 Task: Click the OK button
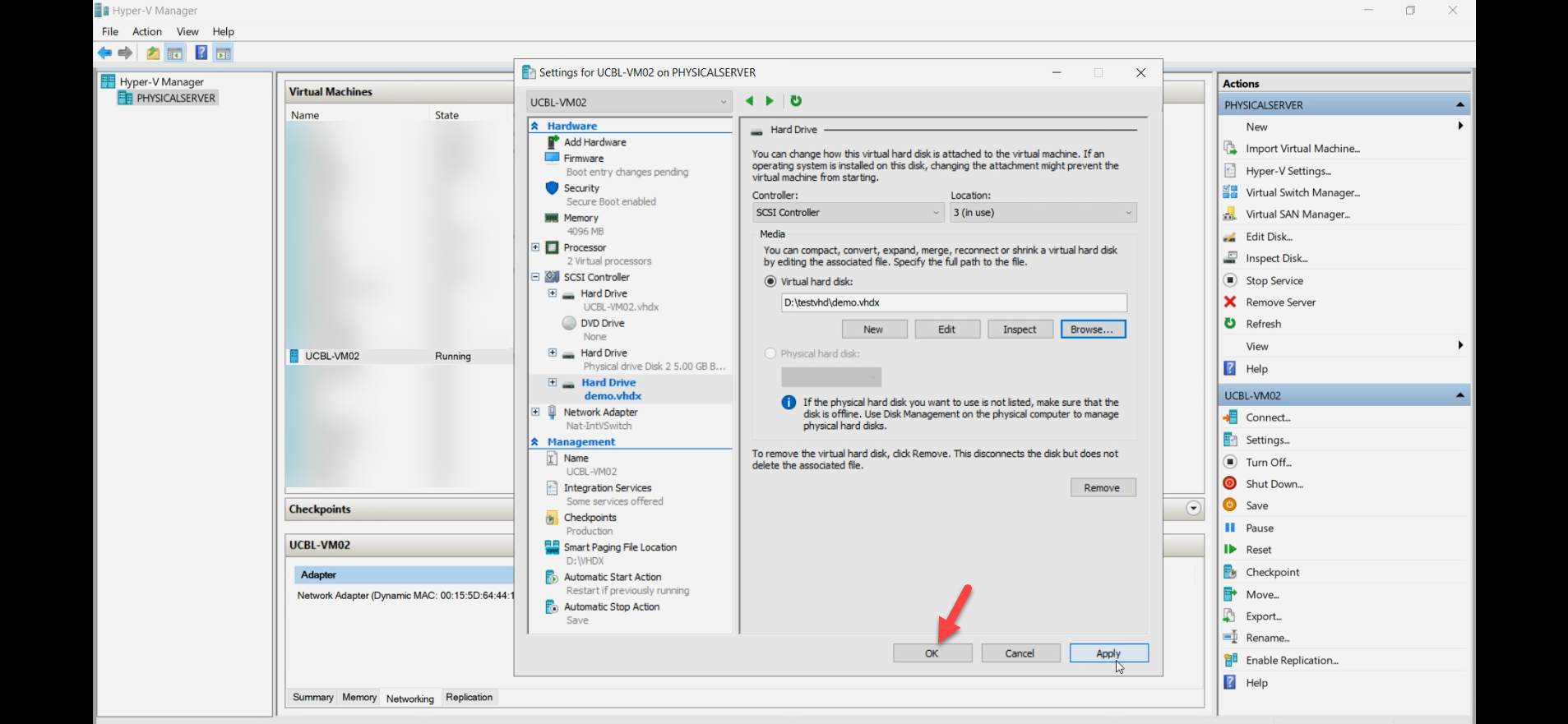tap(932, 653)
